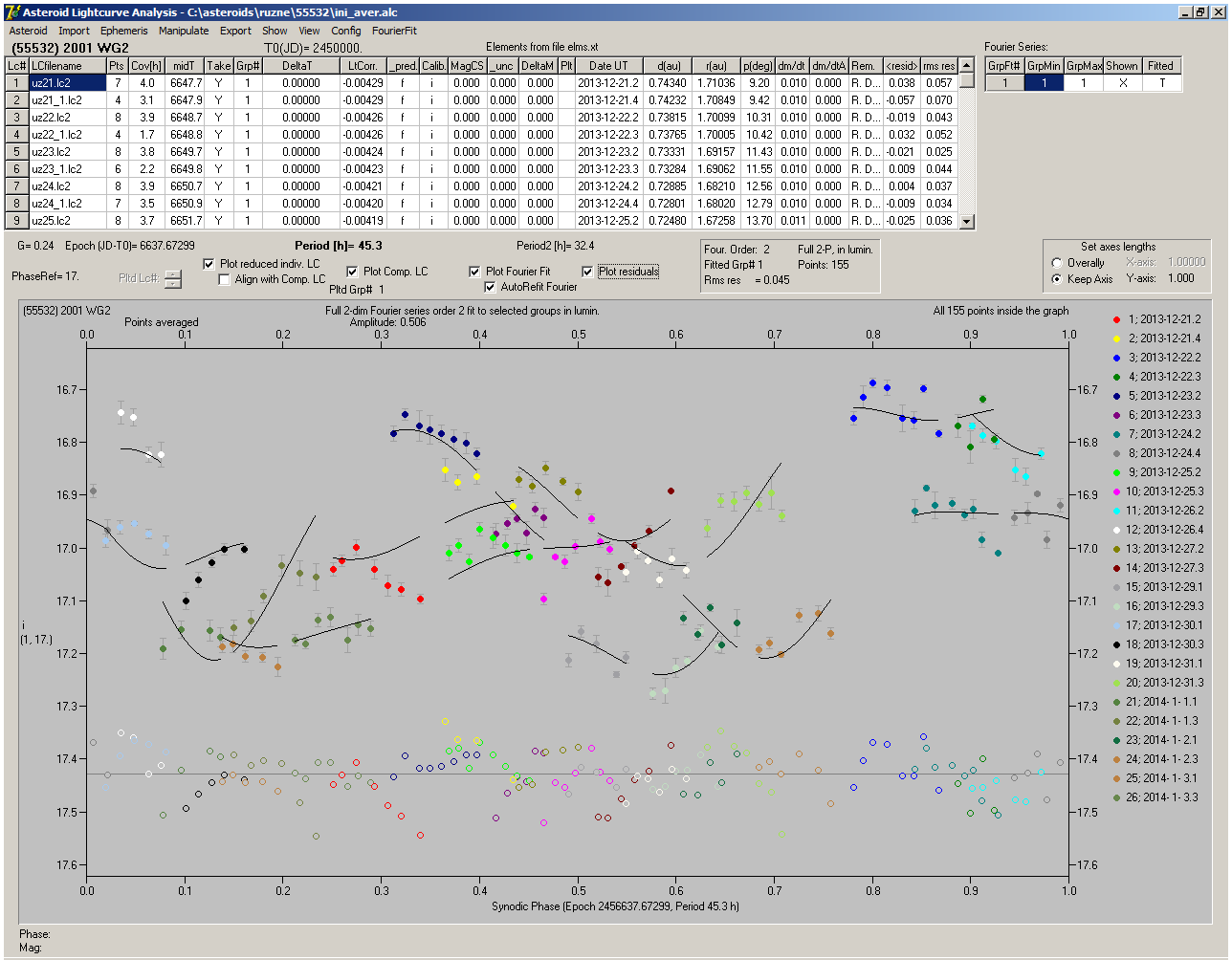Click the Pltd Lc# spinner control

[172, 278]
